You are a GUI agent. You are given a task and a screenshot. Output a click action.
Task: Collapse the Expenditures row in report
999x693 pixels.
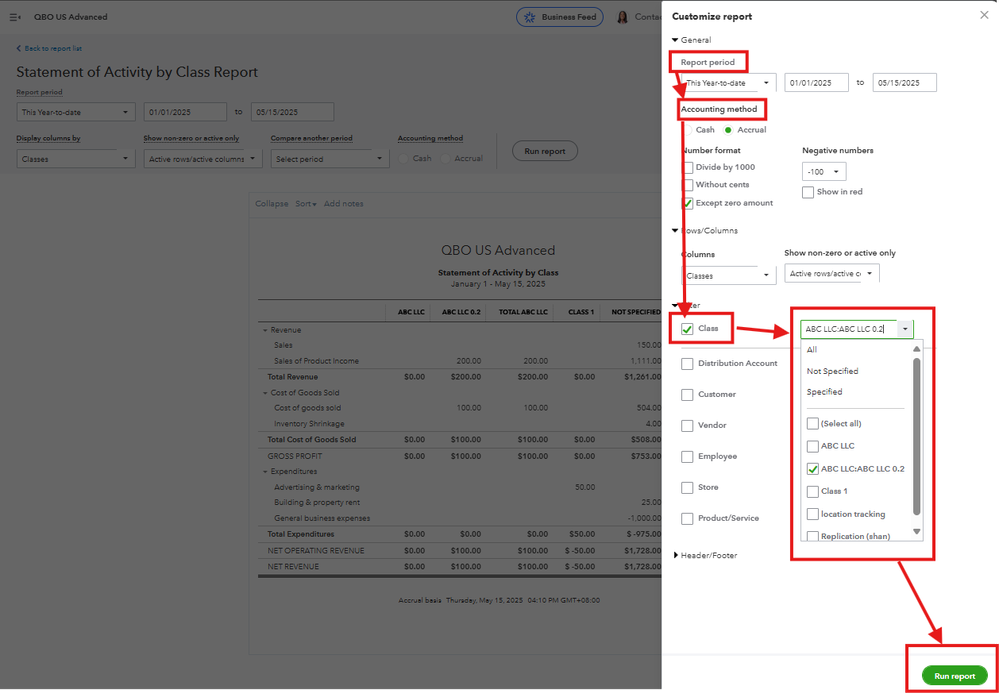click(265, 472)
